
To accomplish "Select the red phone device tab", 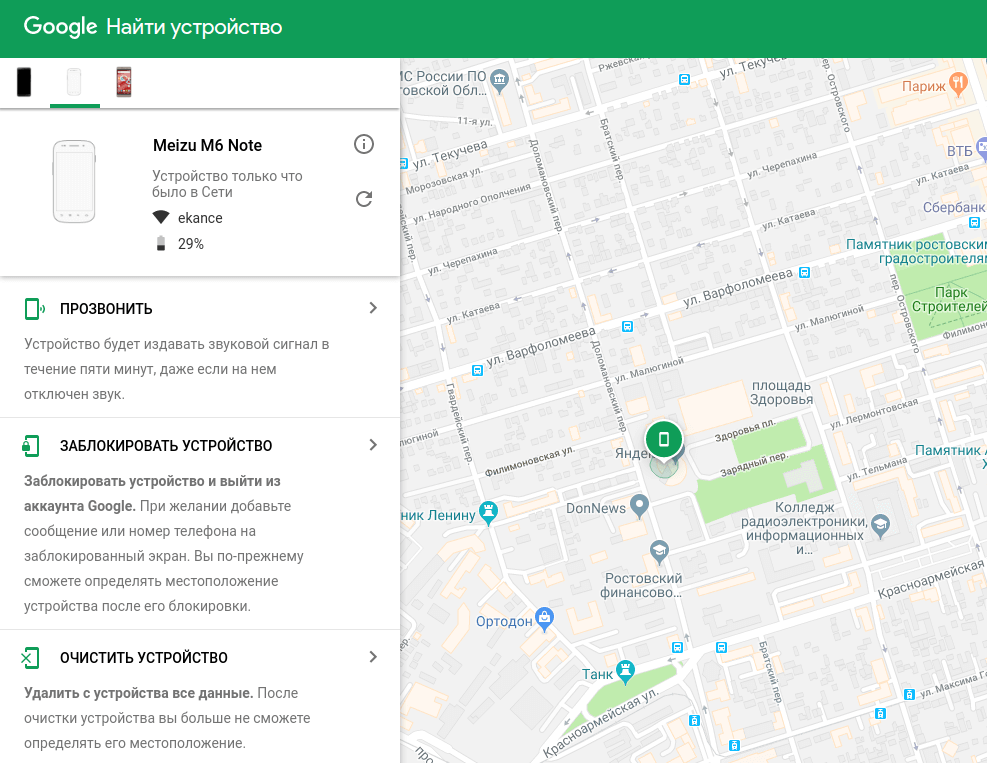I will pos(124,82).
